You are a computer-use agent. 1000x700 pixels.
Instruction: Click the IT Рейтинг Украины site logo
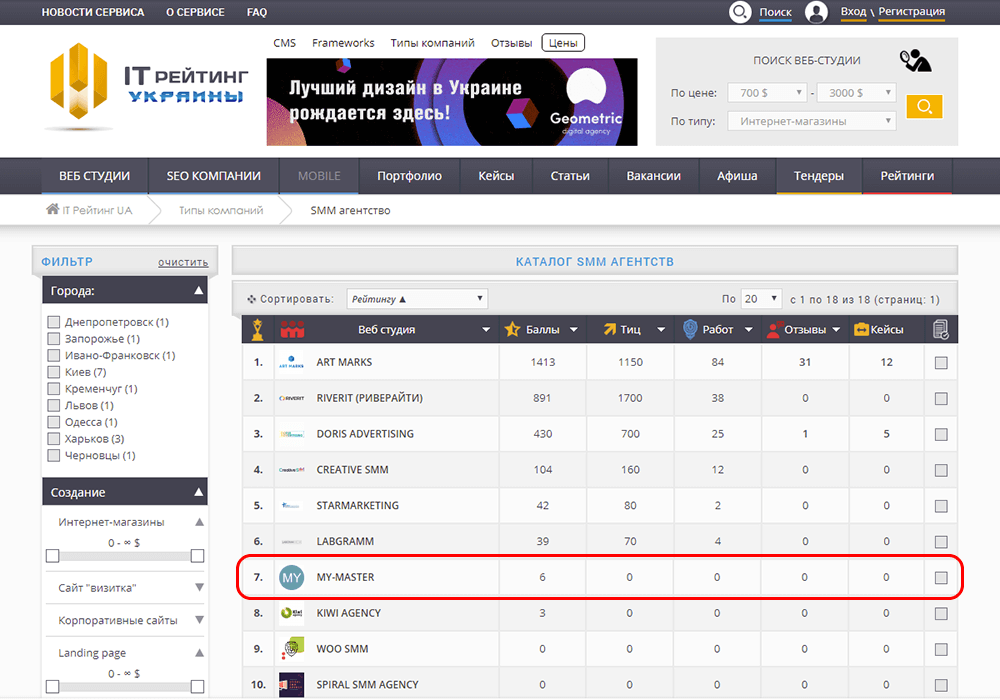point(148,85)
